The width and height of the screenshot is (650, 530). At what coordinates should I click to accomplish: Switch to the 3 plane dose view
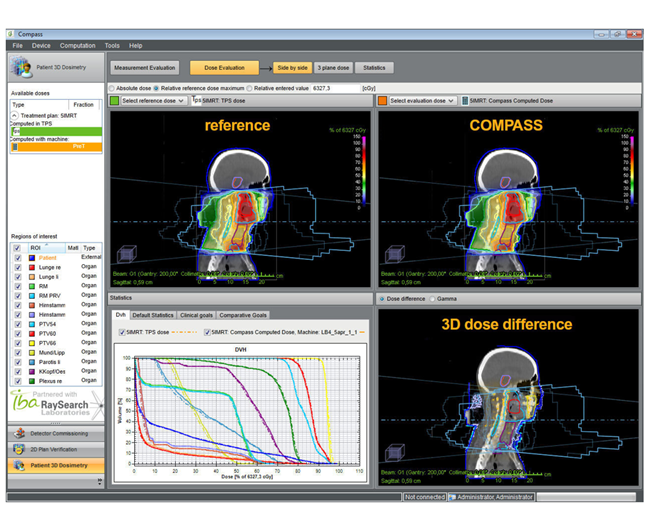(333, 68)
